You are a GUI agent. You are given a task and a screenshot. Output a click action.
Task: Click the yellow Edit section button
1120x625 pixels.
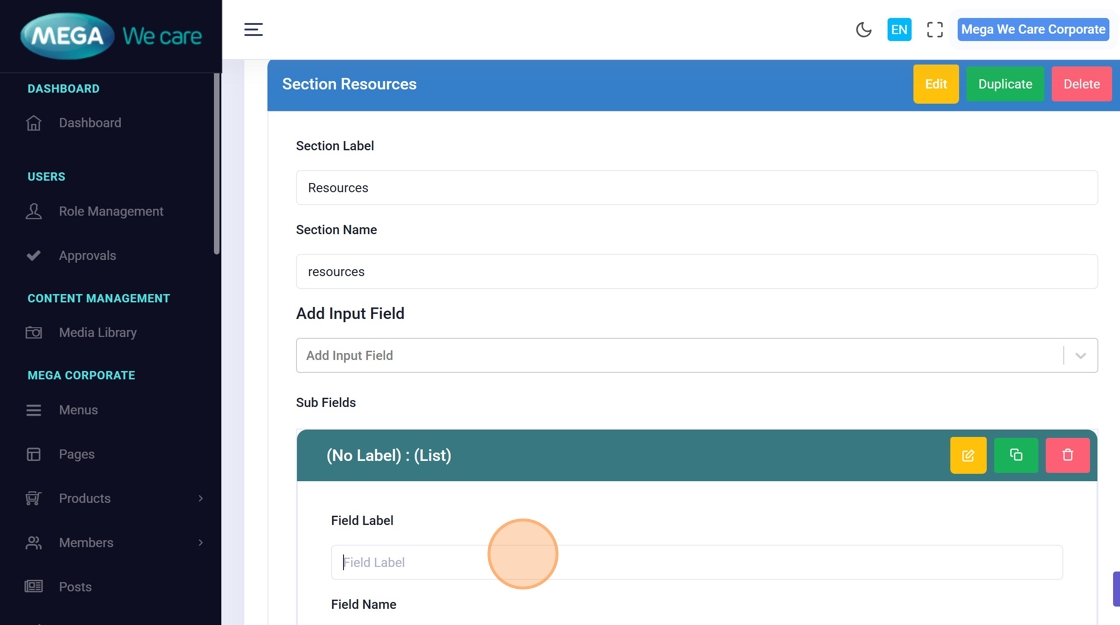point(936,84)
